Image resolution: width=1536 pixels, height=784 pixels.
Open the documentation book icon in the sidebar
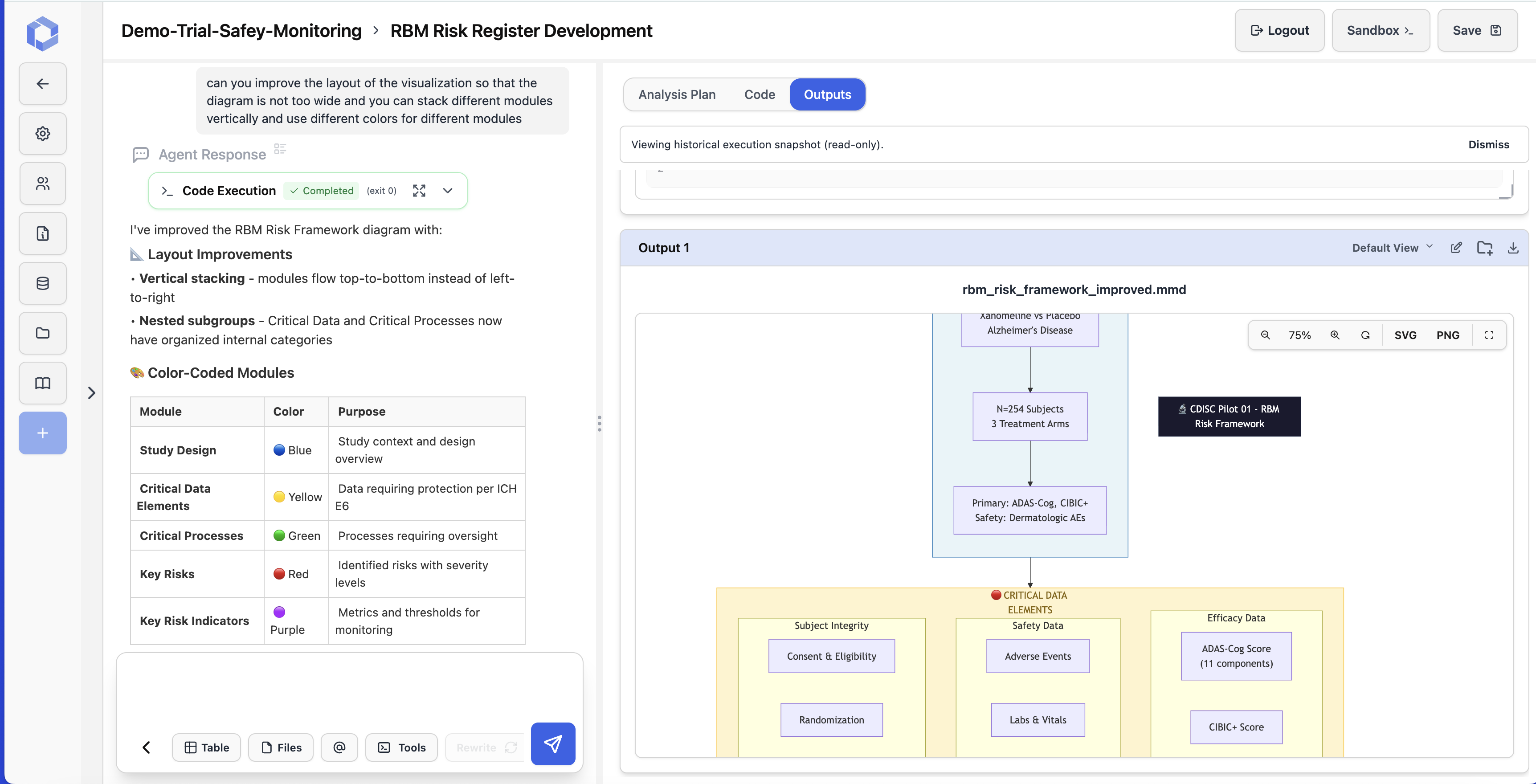coord(42,383)
